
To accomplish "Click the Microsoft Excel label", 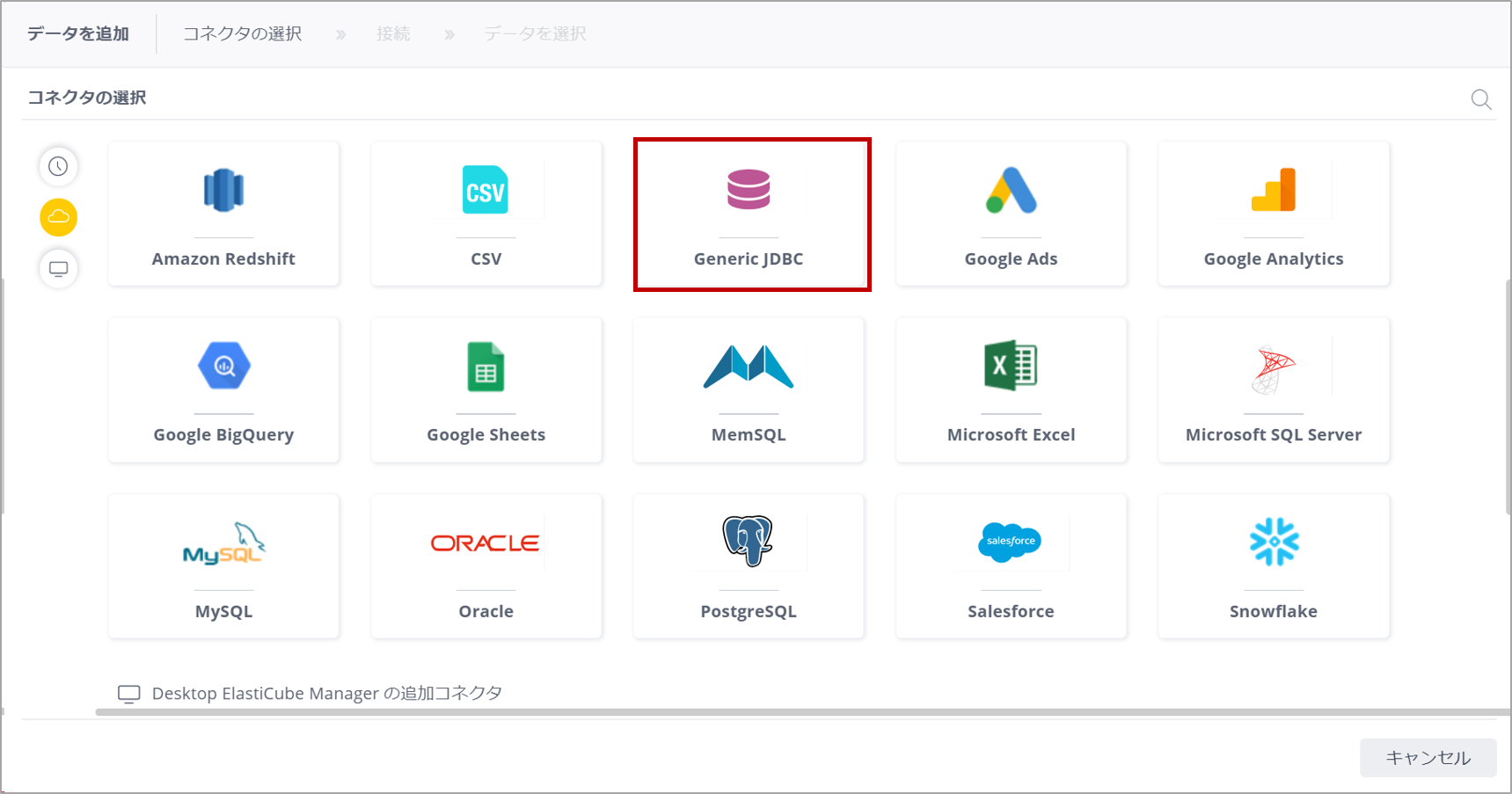I will 1011,434.
